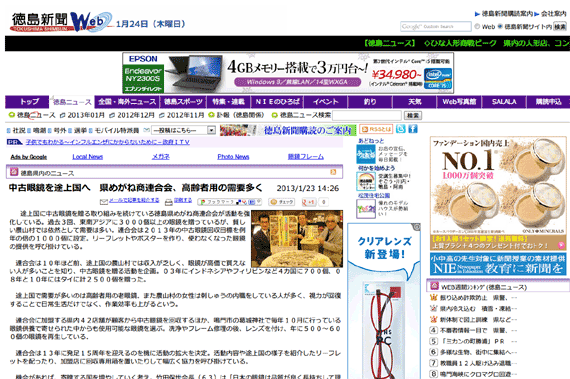Select the Web search radio button
Image resolution: width=570 pixels, height=379 pixels.
point(477,26)
